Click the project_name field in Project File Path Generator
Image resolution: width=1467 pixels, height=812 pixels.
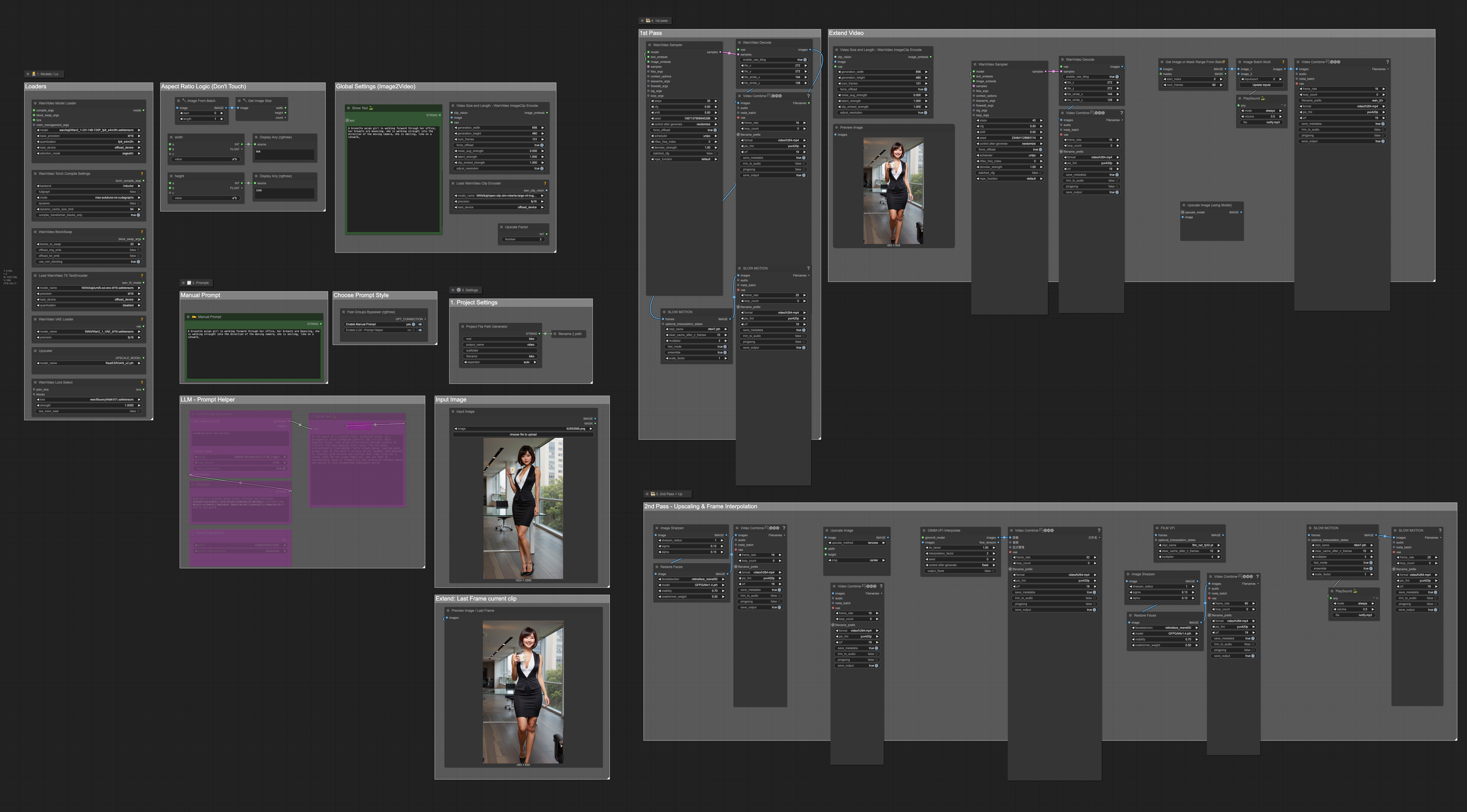500,344
